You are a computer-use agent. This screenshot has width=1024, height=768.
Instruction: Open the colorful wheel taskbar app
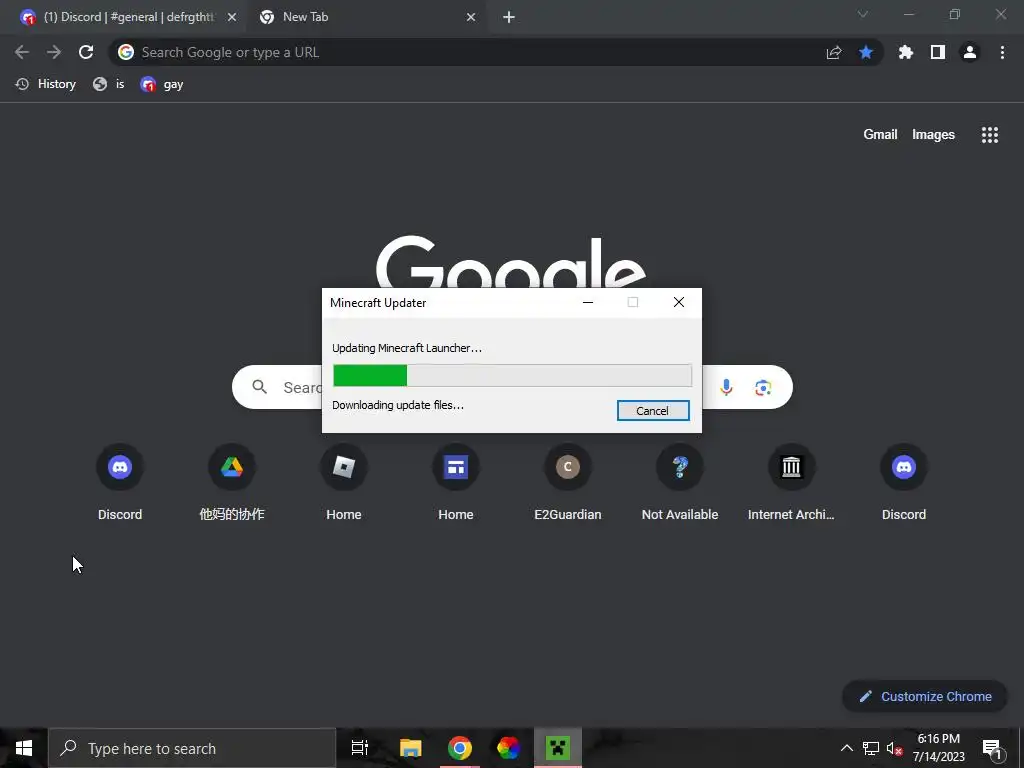508,748
